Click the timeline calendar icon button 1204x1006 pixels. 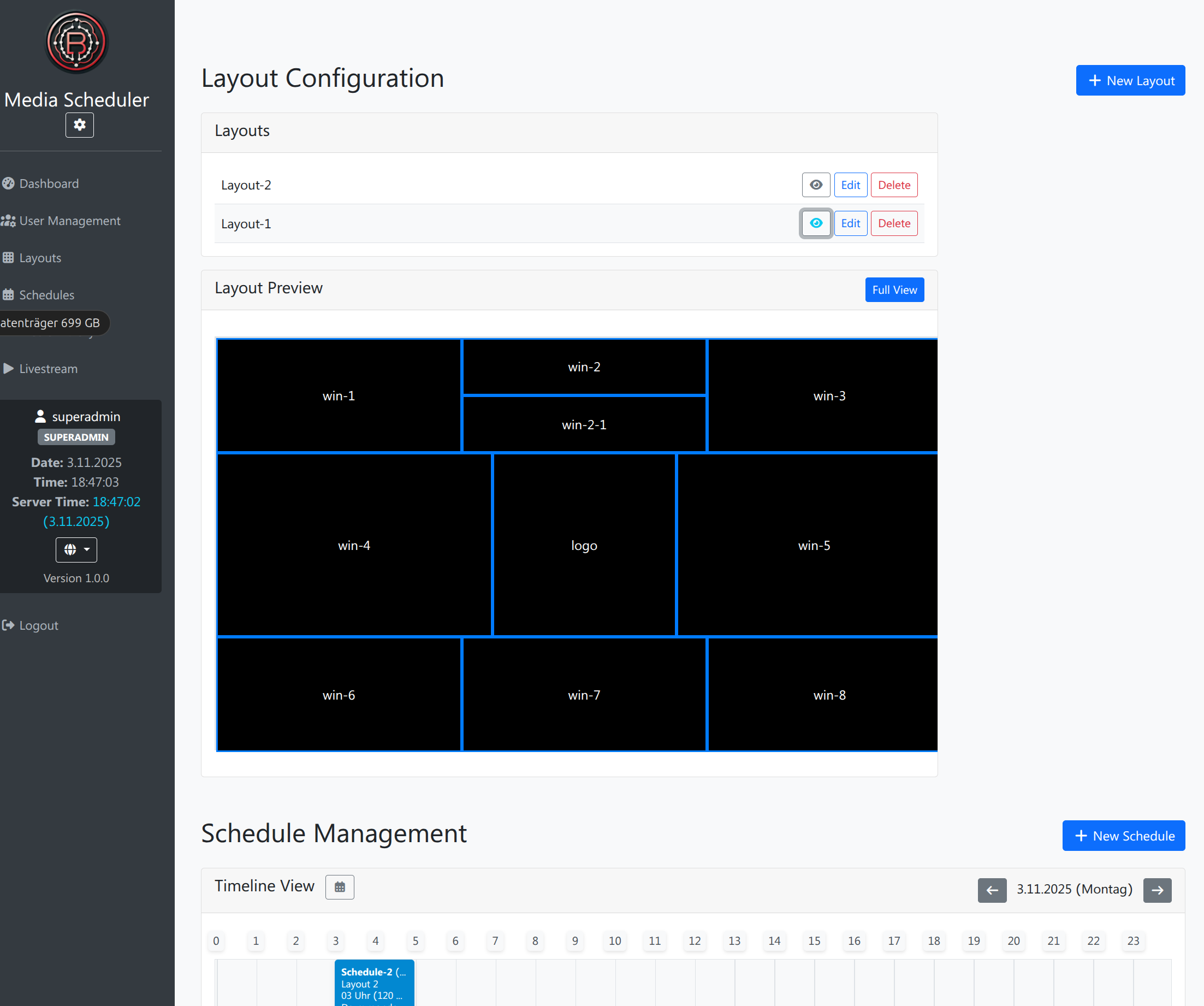coord(340,887)
